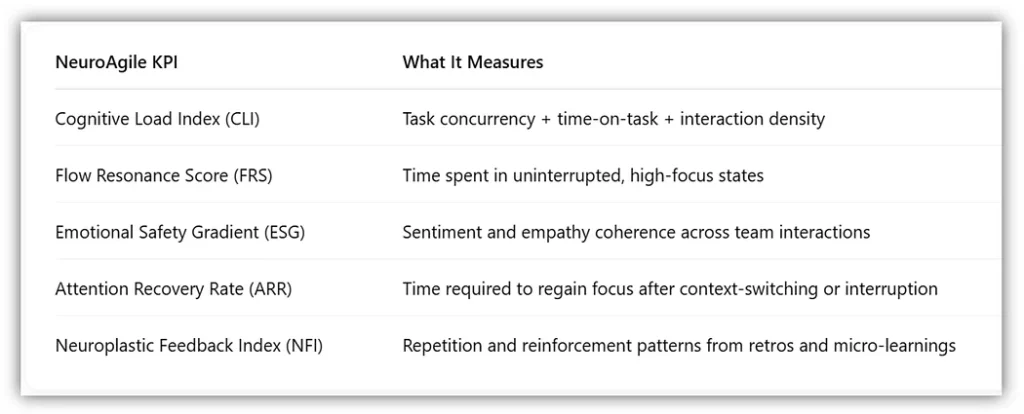1024x414 pixels.
Task: Click the '(ESG)' abbreviation
Action: pyautogui.click(x=284, y=232)
